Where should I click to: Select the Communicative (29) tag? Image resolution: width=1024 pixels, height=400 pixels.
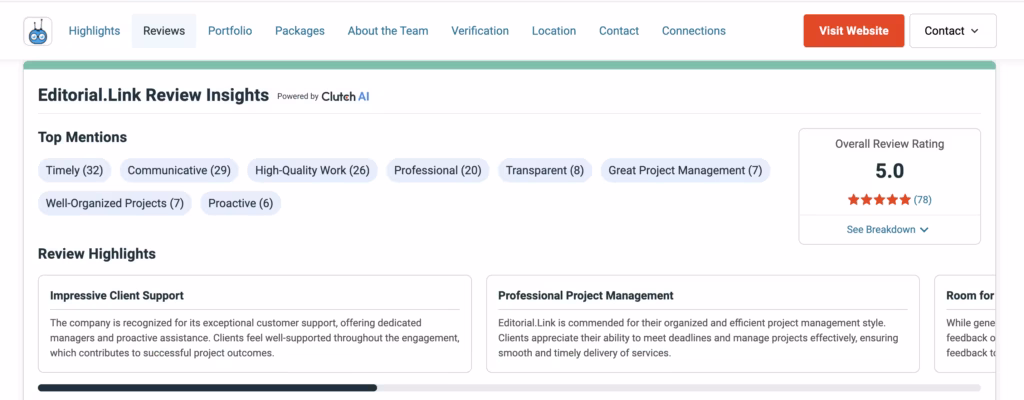pyautogui.click(x=179, y=171)
